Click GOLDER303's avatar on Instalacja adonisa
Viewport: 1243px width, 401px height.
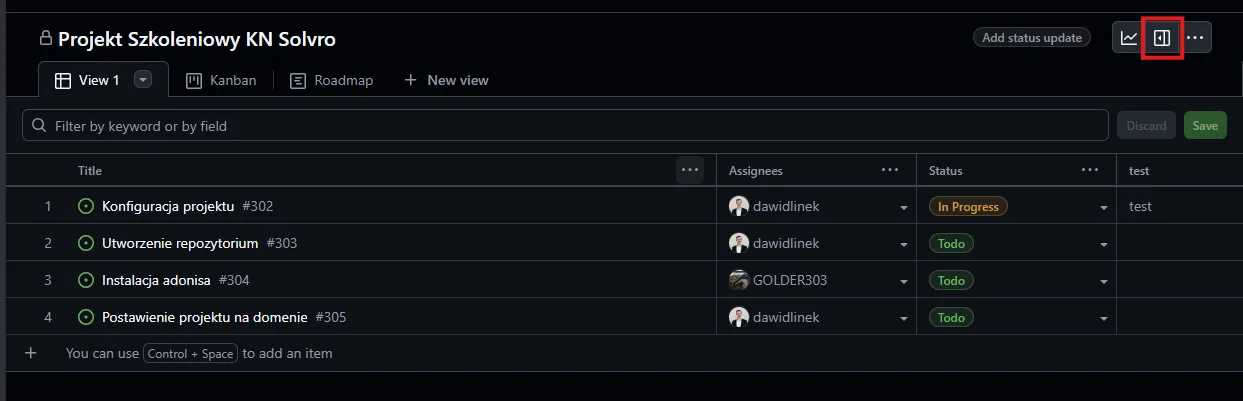click(x=739, y=280)
